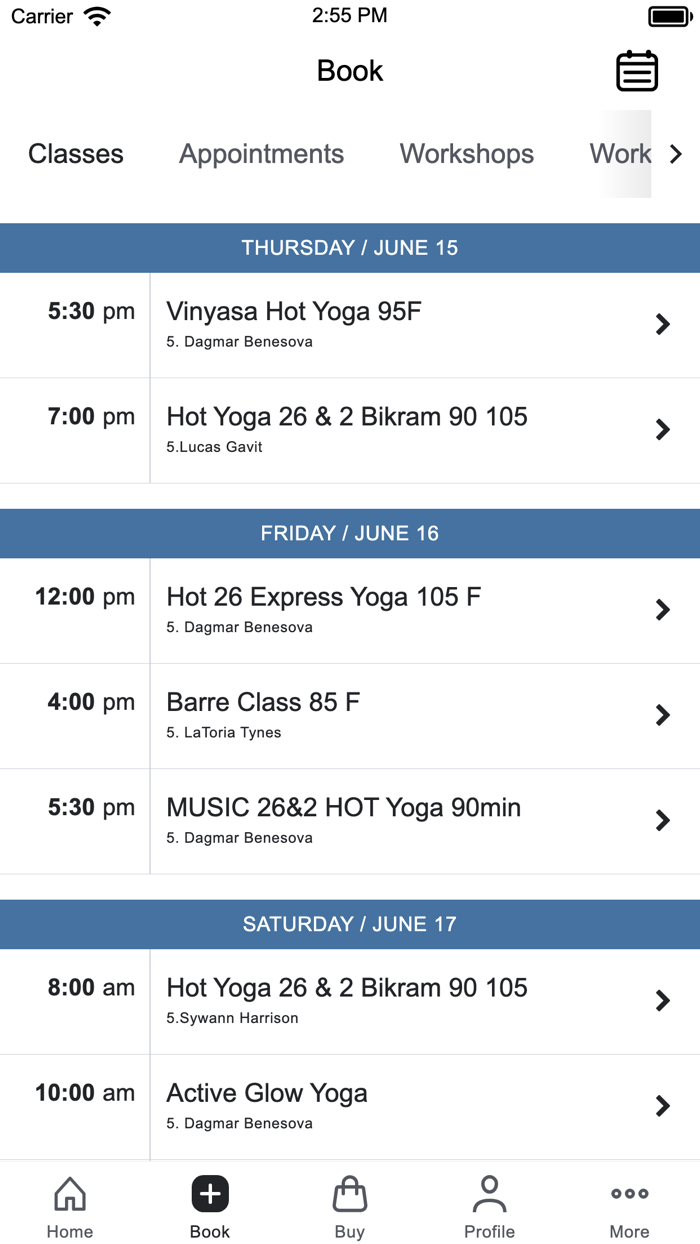This screenshot has height=1244, width=700.
Task: Select the Book plus icon
Action: (210, 1194)
